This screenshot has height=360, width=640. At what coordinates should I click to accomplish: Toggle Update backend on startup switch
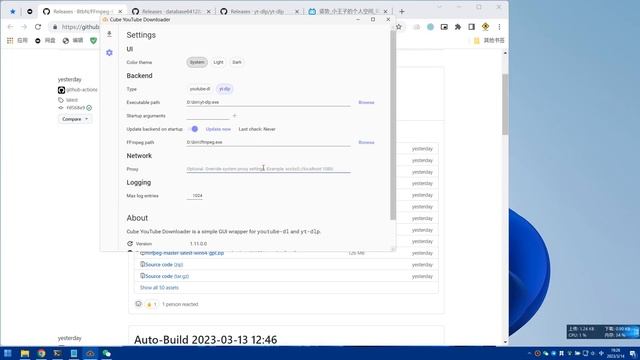tap(193, 129)
